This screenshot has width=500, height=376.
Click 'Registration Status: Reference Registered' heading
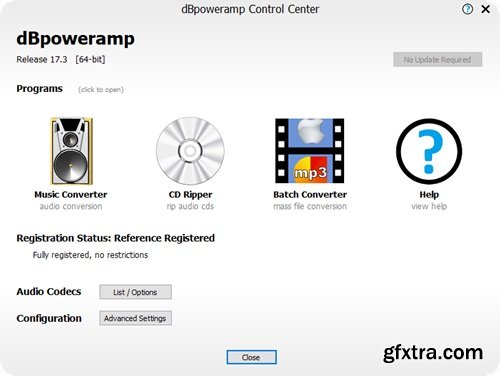pos(116,238)
